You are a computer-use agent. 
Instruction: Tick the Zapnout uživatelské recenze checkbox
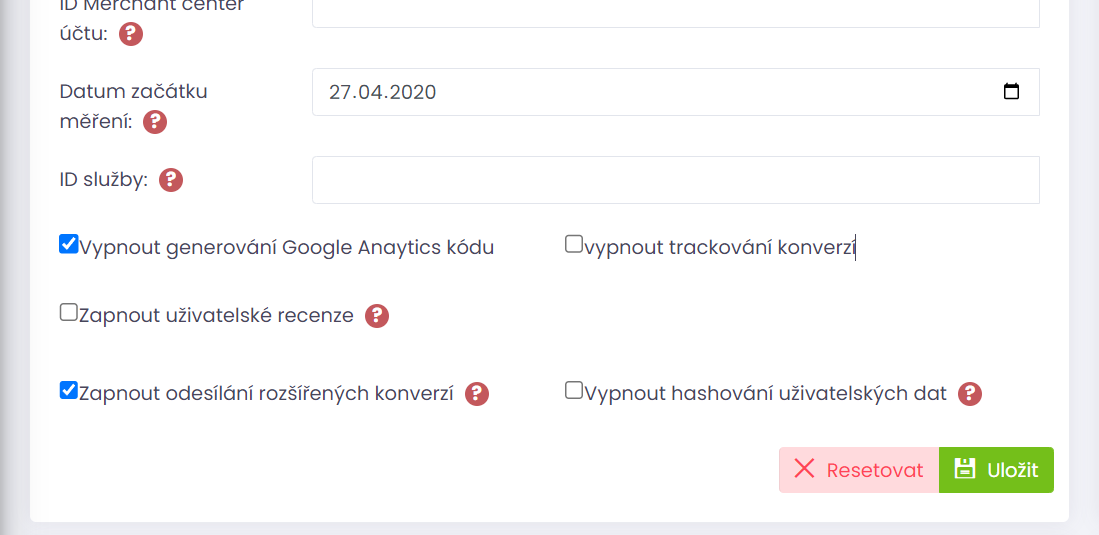(x=68, y=312)
